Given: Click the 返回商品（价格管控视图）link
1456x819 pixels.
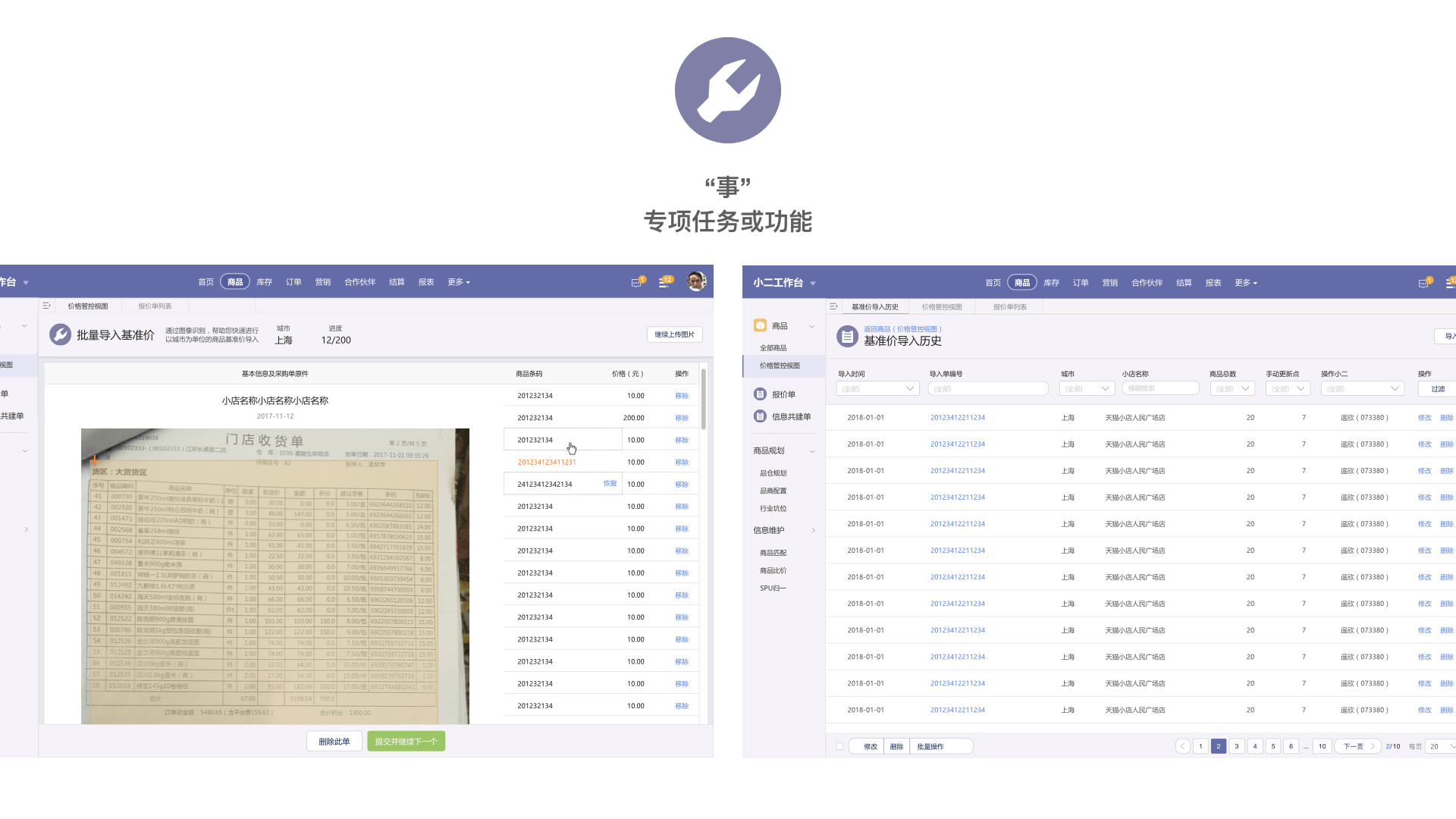Looking at the screenshot, I should (x=902, y=329).
